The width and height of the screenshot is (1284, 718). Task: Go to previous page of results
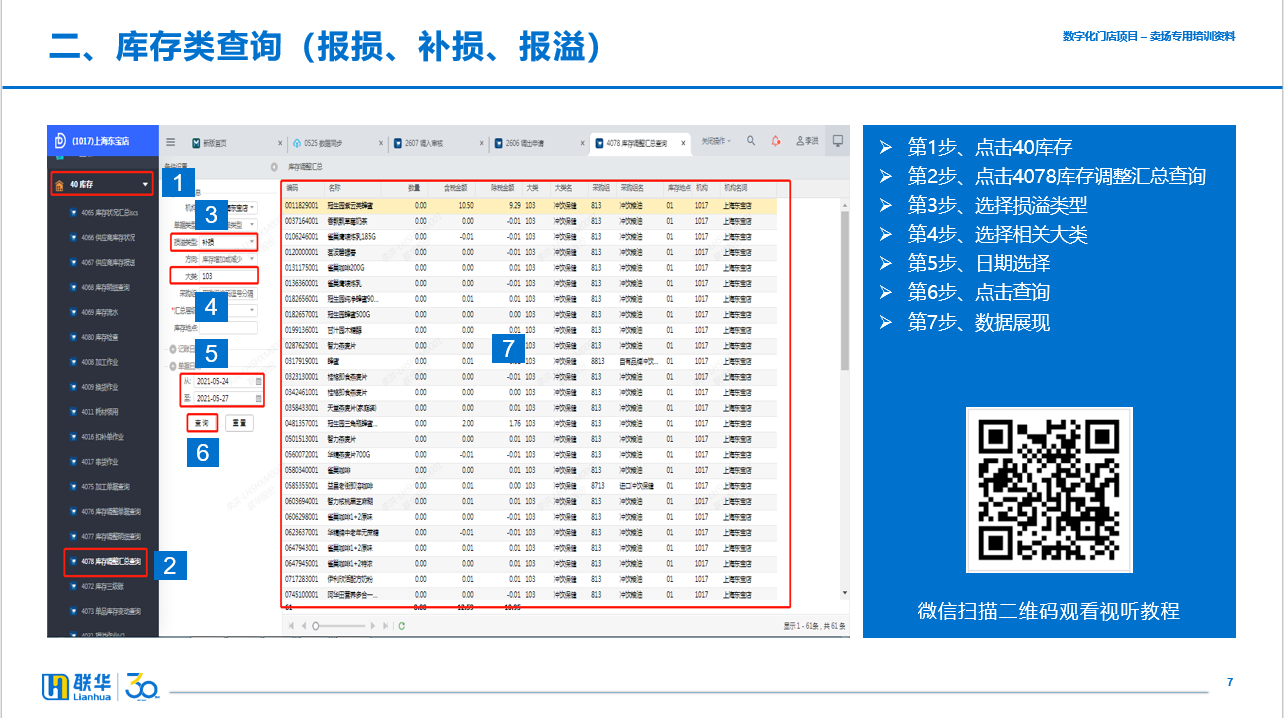tap(304, 626)
